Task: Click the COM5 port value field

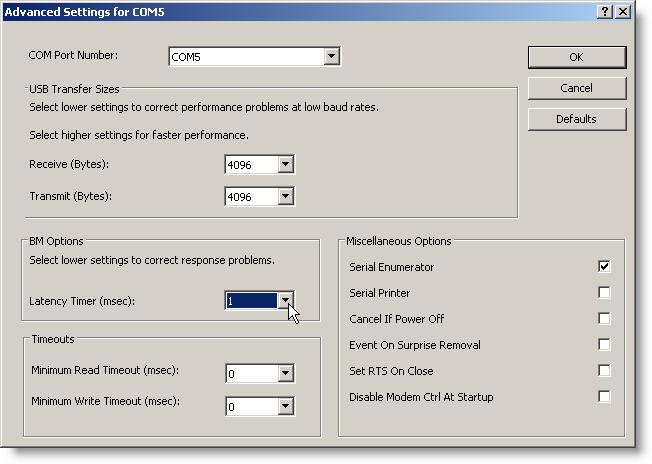Action: tap(245, 57)
